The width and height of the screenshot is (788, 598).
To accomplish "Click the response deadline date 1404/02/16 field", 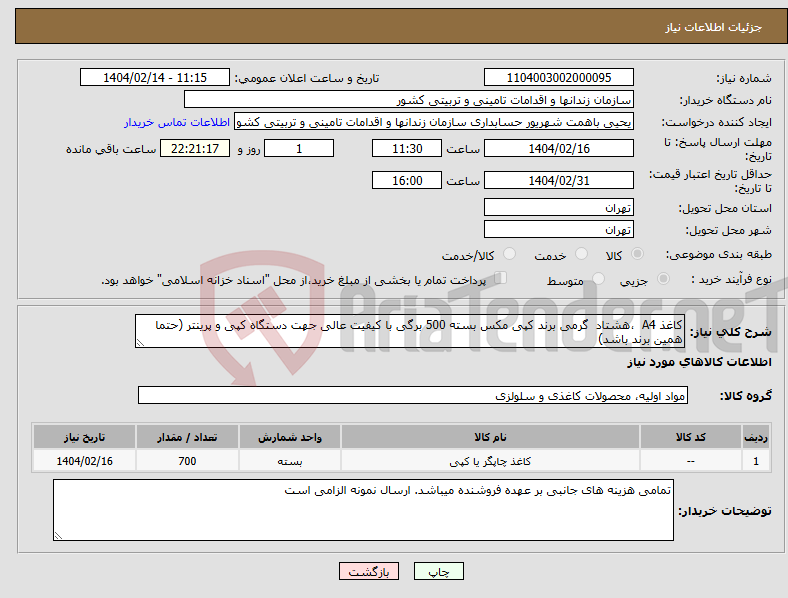I will click(x=558, y=148).
